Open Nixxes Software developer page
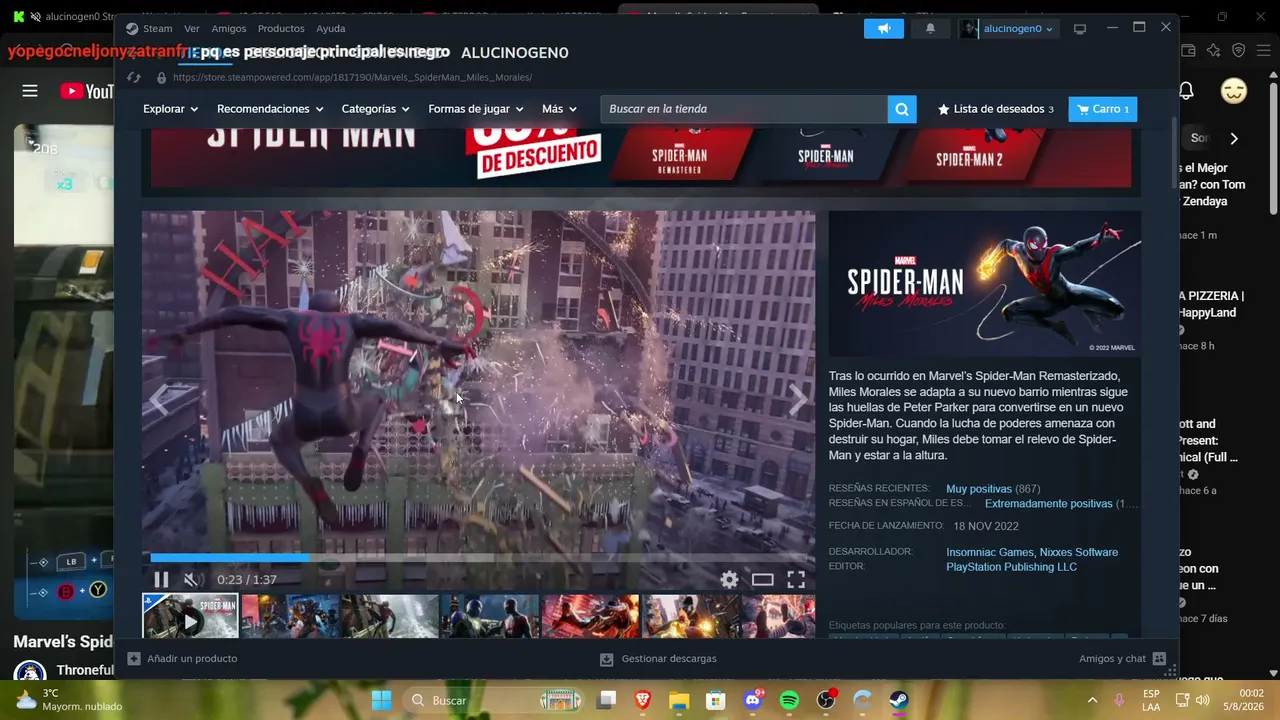This screenshot has height=720, width=1280. [1079, 552]
